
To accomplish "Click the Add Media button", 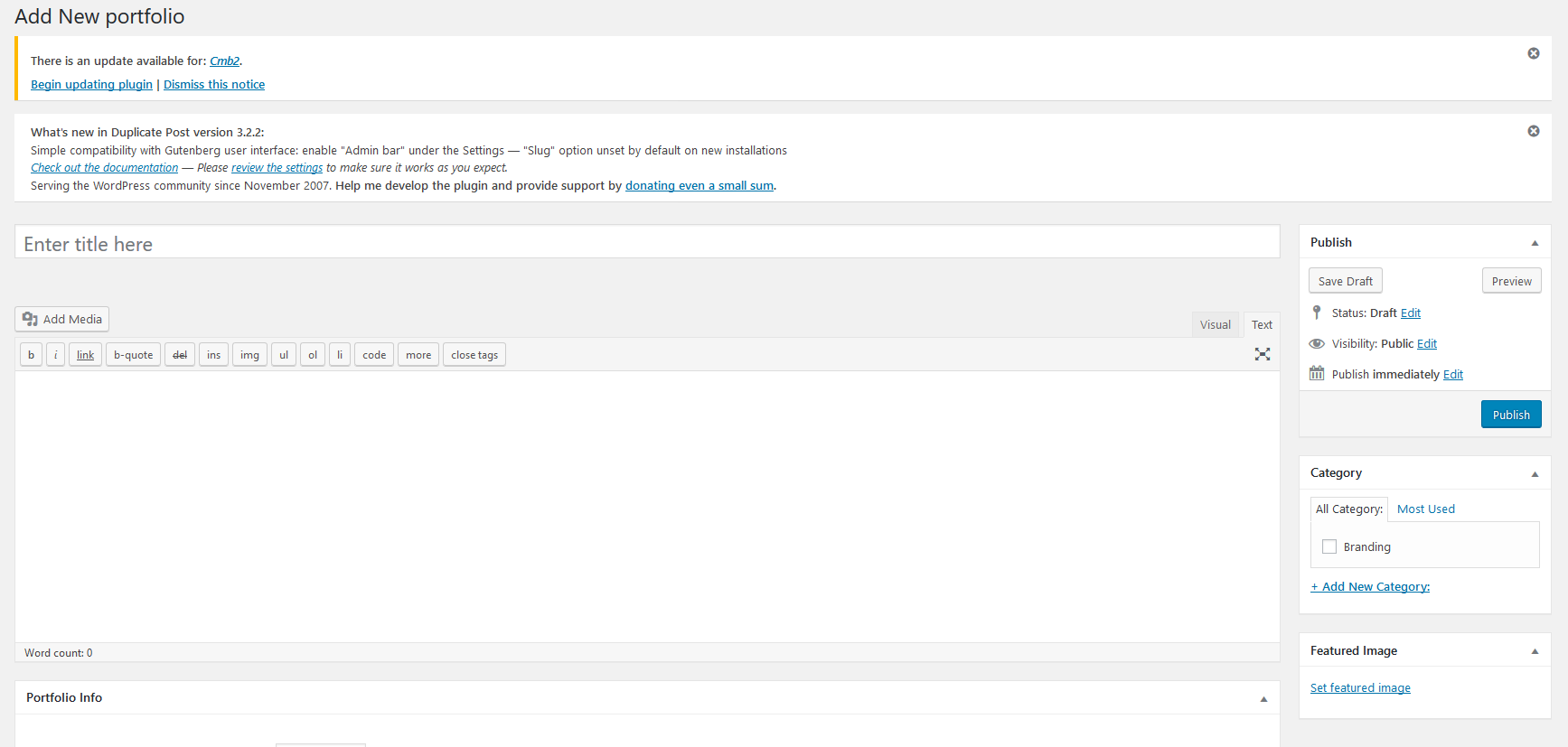I will [61, 319].
